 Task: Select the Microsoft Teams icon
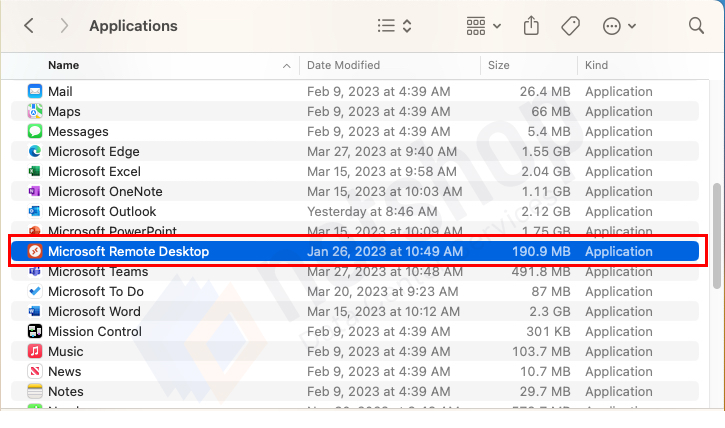[x=35, y=271]
